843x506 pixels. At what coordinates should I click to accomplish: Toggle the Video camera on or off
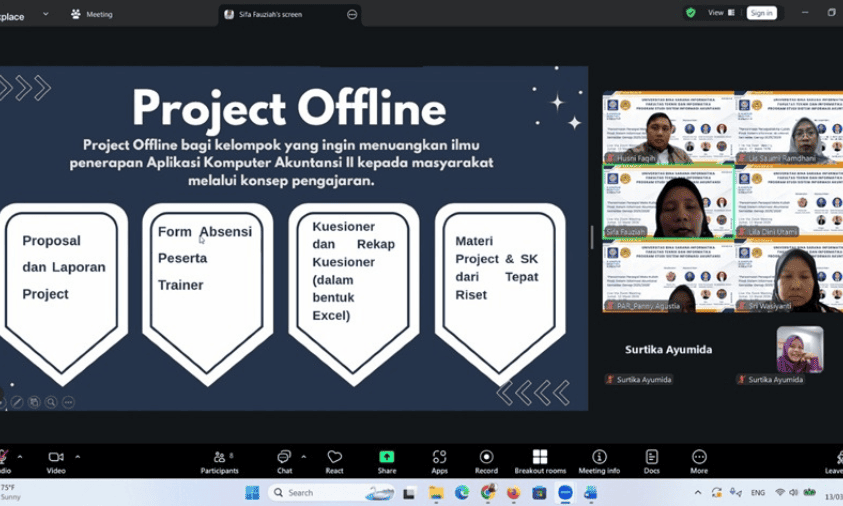[x=56, y=461]
